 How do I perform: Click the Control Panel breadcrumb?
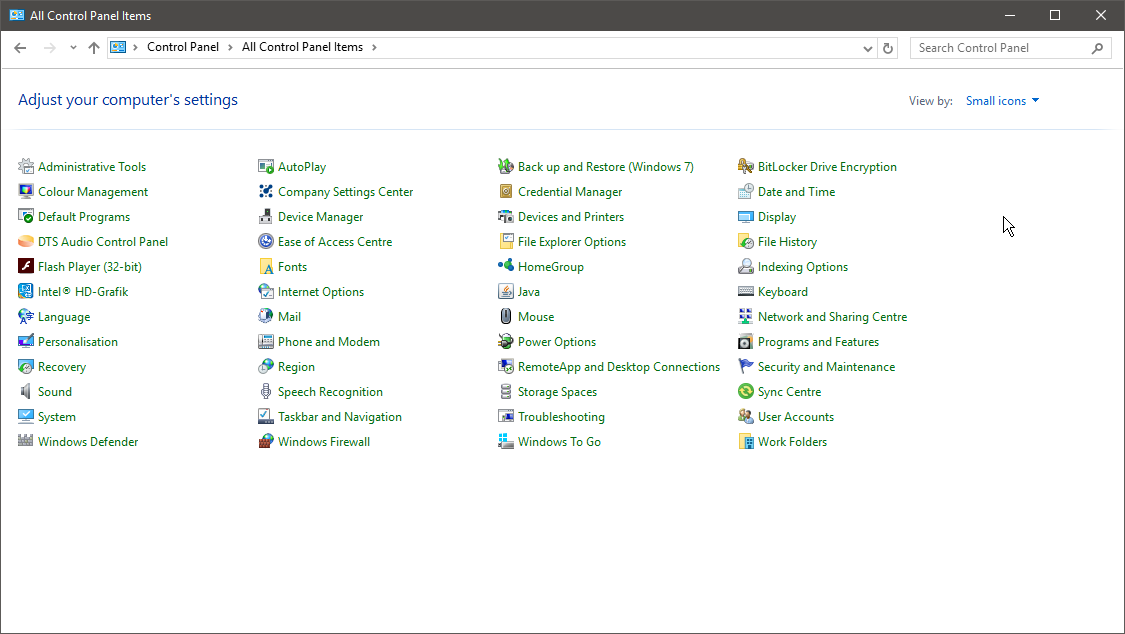point(183,47)
